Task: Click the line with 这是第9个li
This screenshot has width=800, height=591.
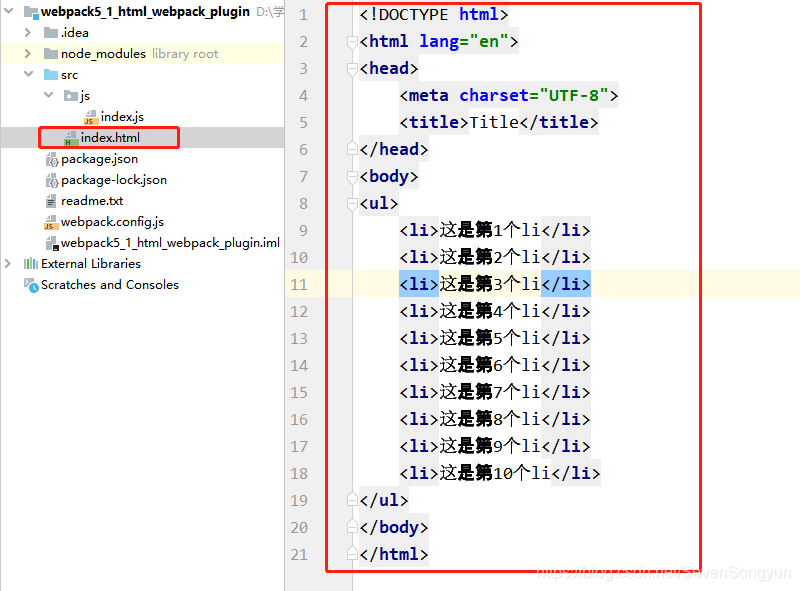Action: (x=495, y=446)
